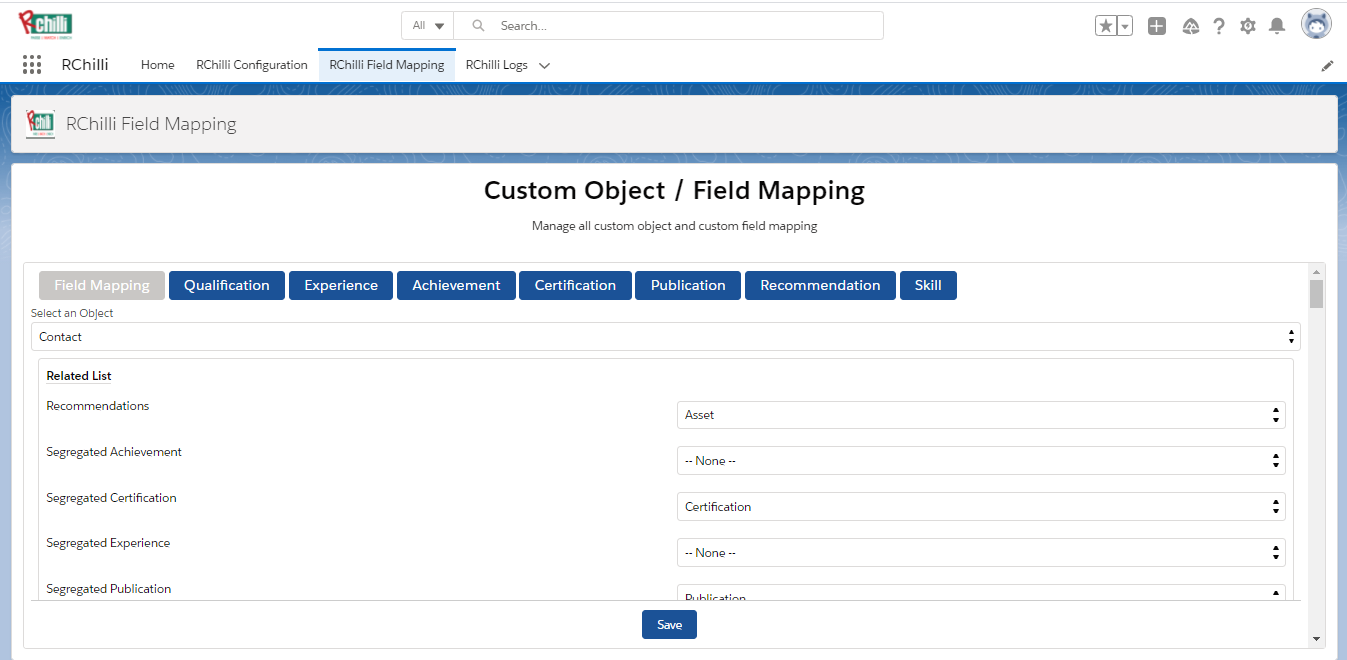Open the Salesforce Help question mark icon

click(1218, 26)
